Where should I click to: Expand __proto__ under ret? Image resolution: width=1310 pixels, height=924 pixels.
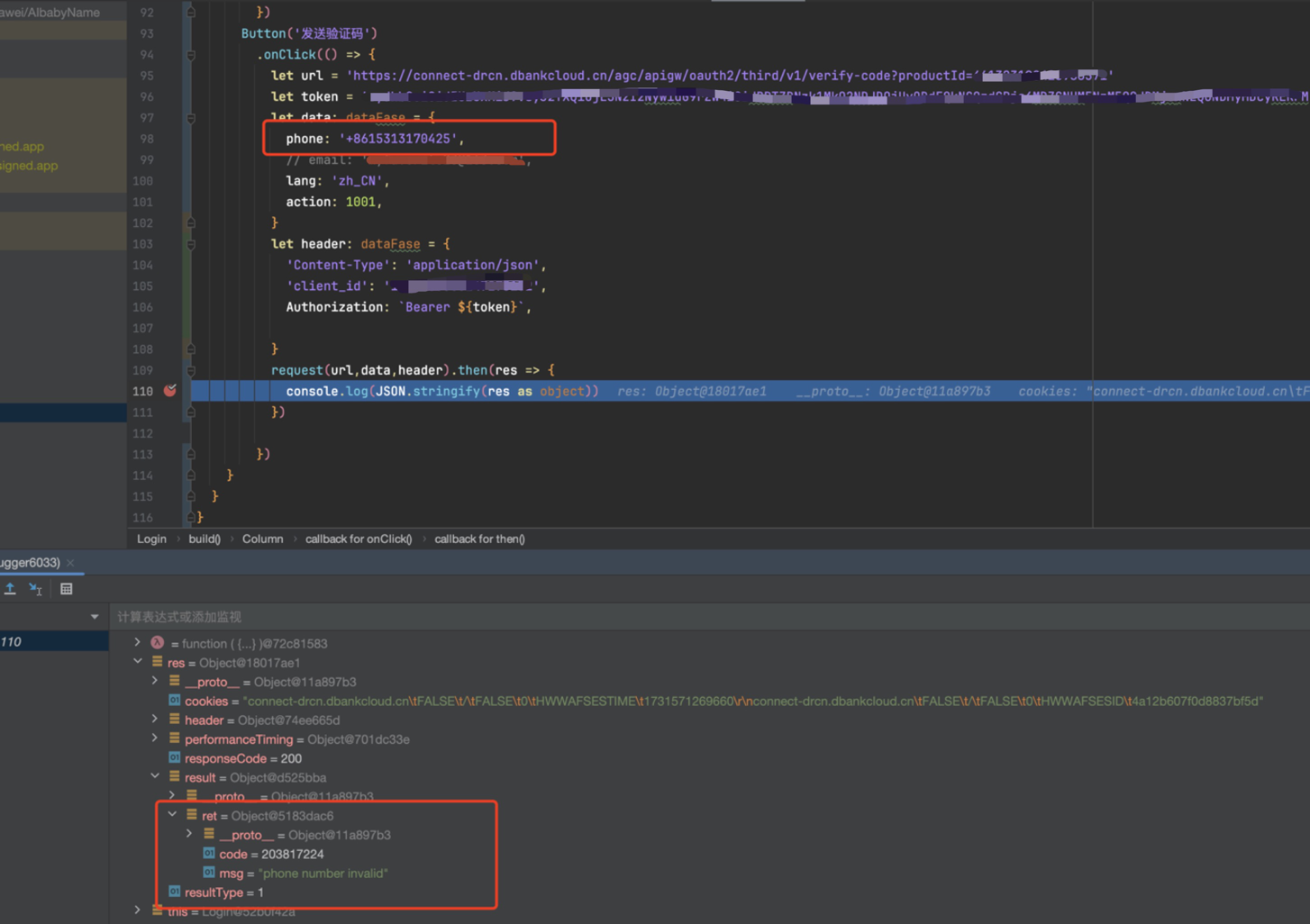(189, 835)
